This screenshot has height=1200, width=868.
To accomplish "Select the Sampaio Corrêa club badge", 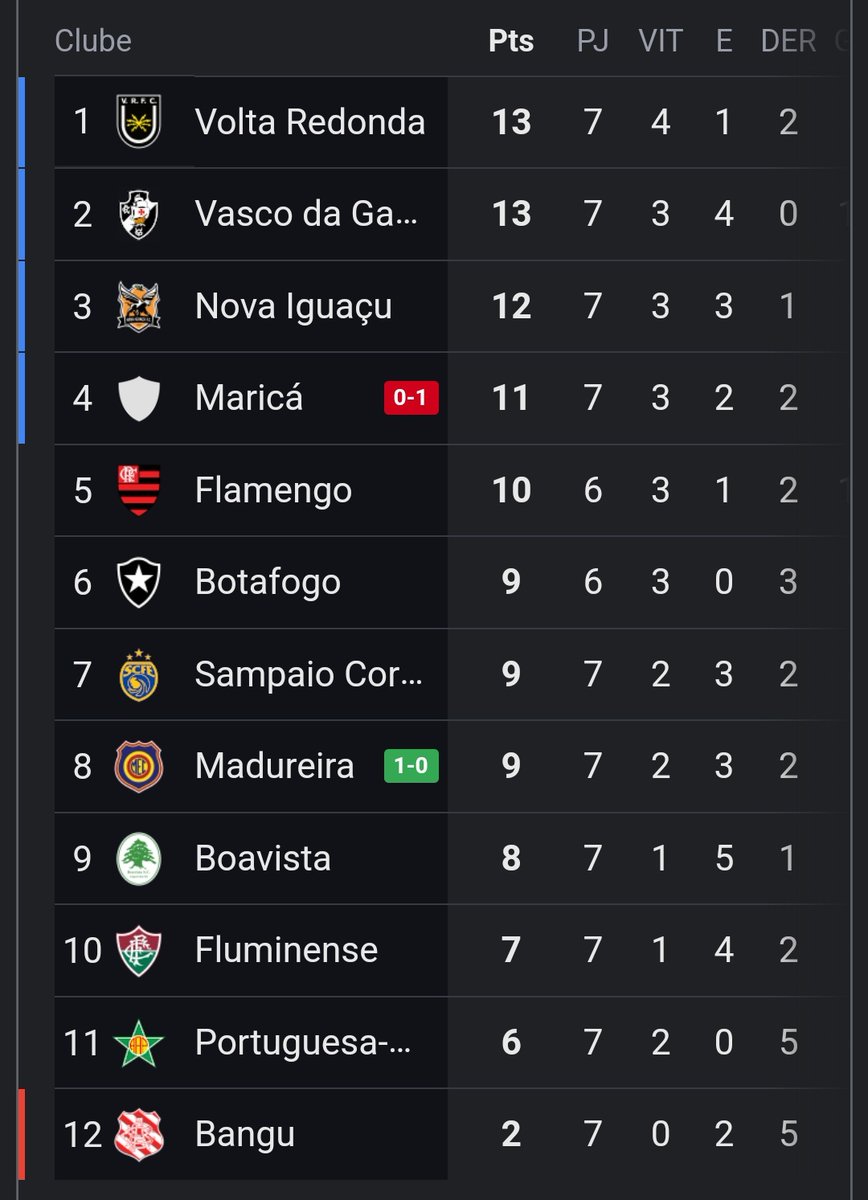I will [x=139, y=674].
